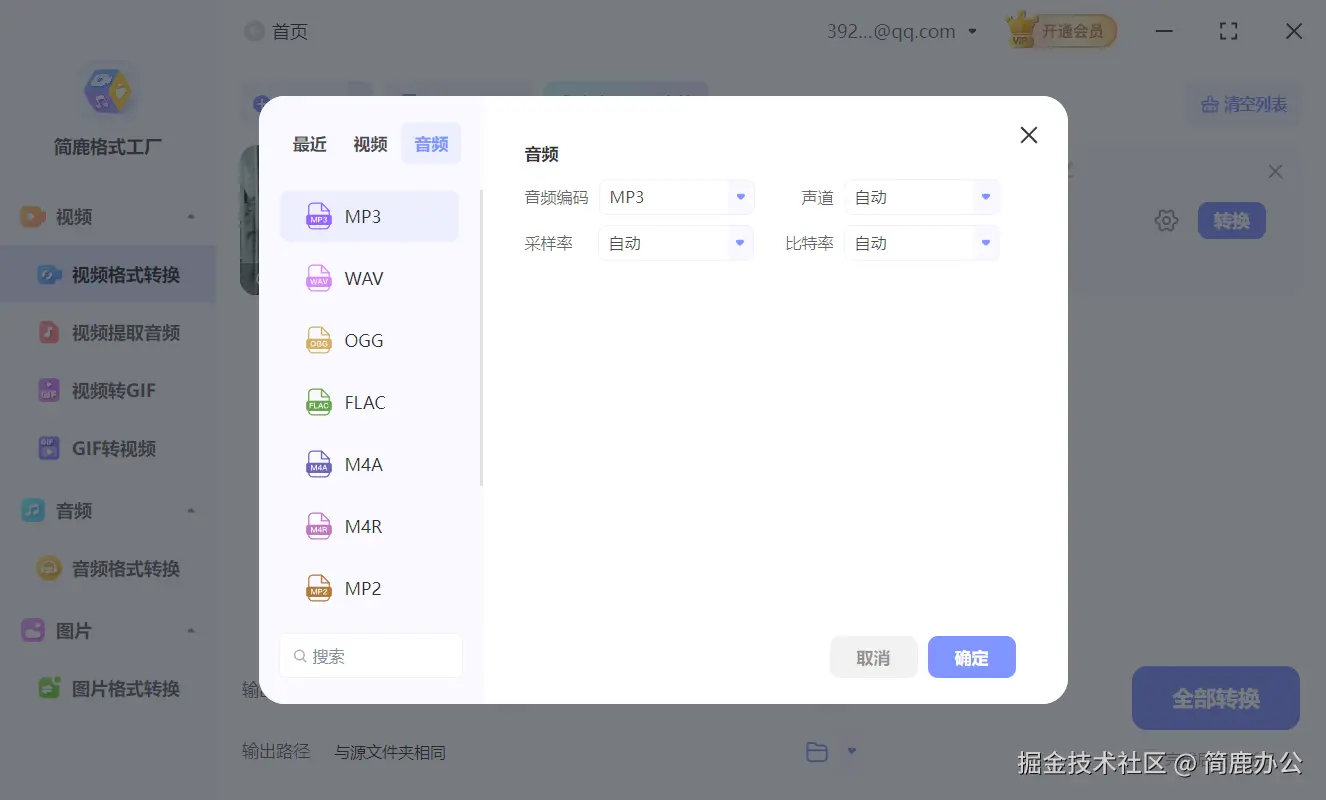Choose the M4R ringtone icon
Image resolution: width=1326 pixels, height=800 pixels.
[319, 526]
